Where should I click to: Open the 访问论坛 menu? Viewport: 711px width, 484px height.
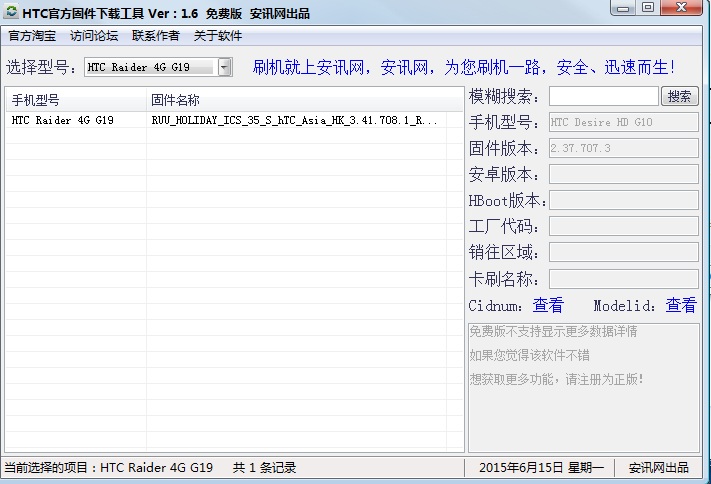(94, 36)
